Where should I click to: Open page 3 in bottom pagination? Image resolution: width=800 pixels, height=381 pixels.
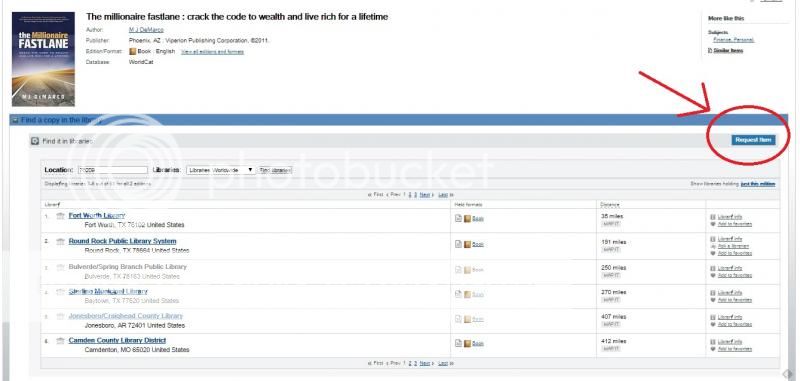415,363
